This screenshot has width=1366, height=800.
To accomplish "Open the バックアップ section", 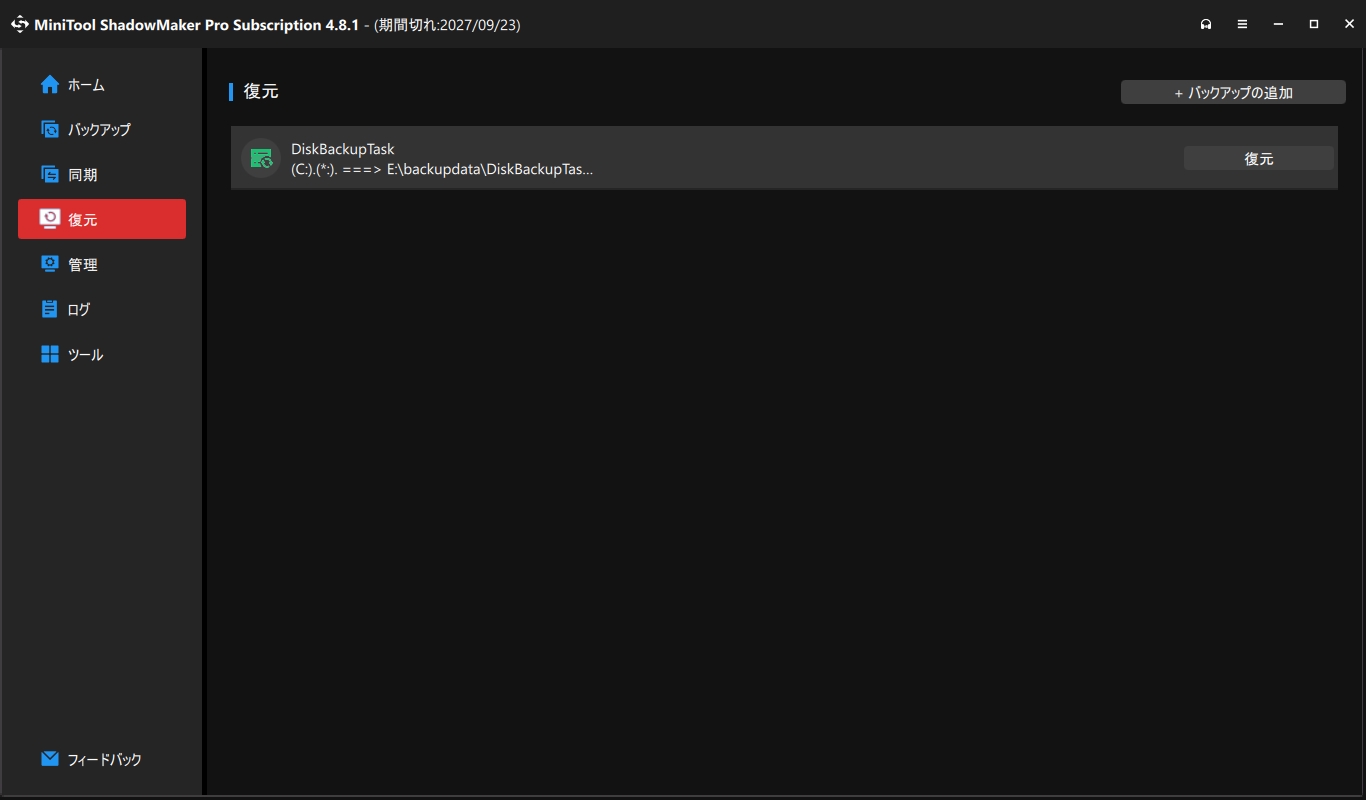I will (x=102, y=129).
